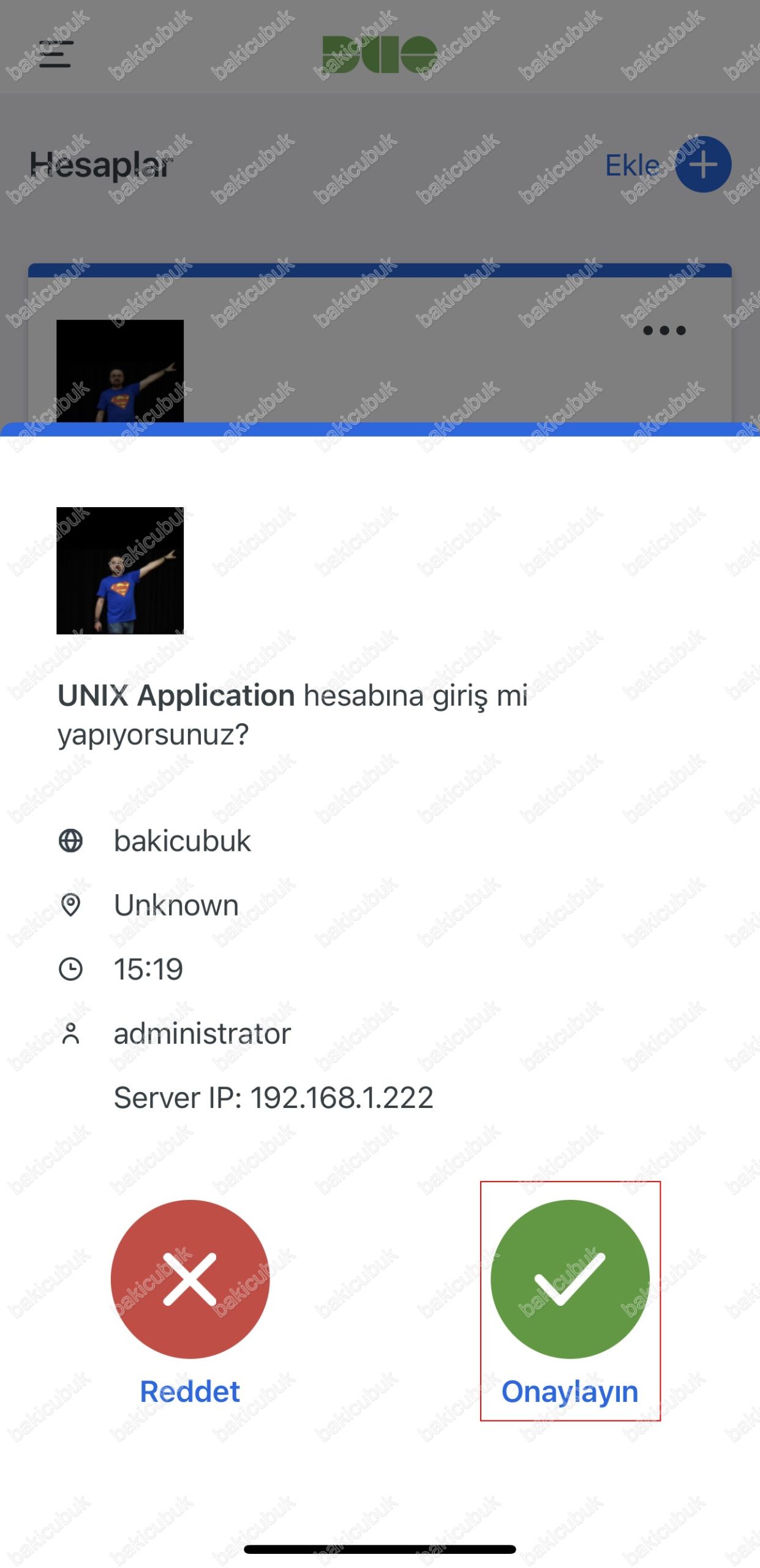
Task: Tap the administrator username text
Action: point(202,1033)
